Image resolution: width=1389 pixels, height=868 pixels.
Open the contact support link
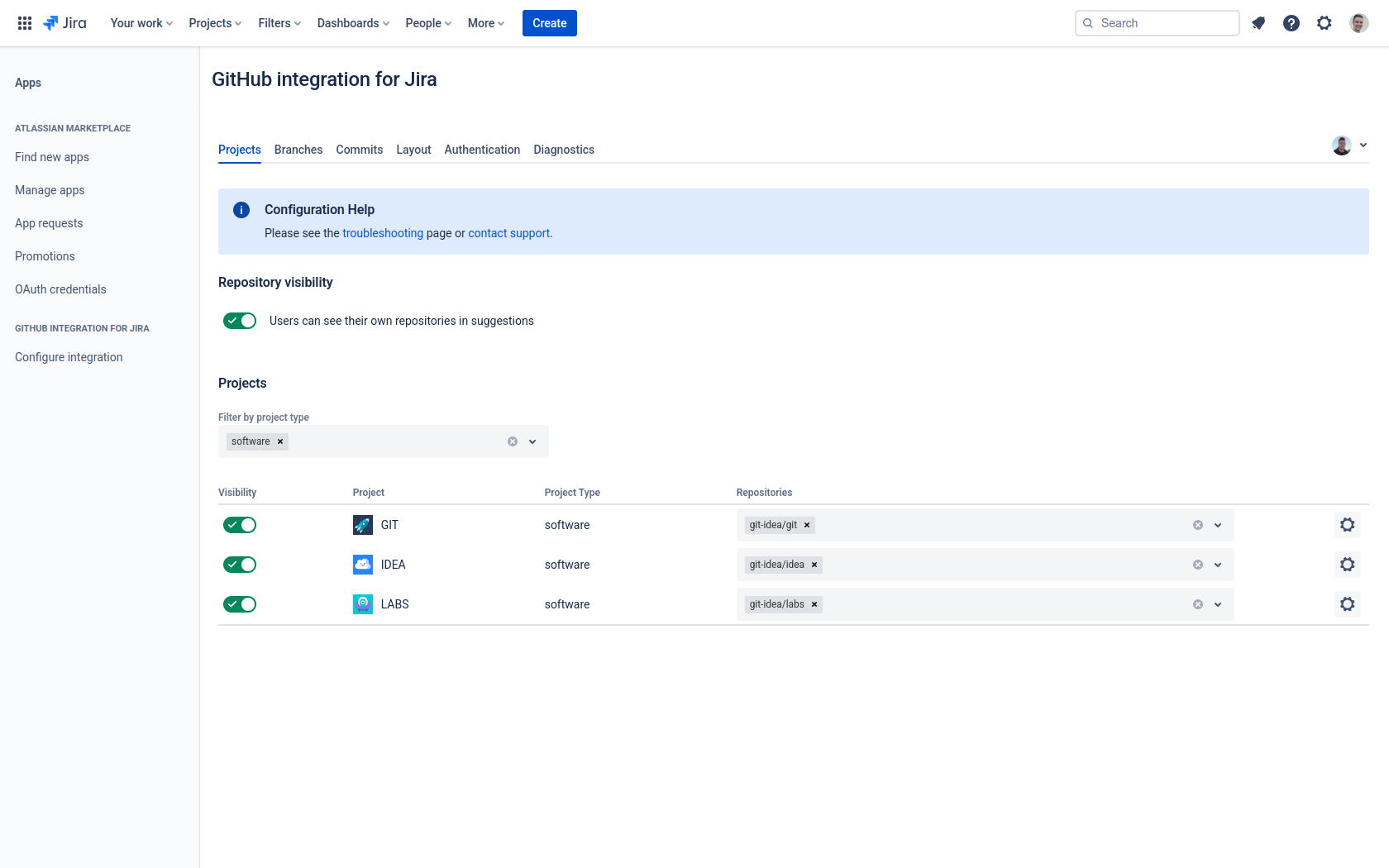509,233
